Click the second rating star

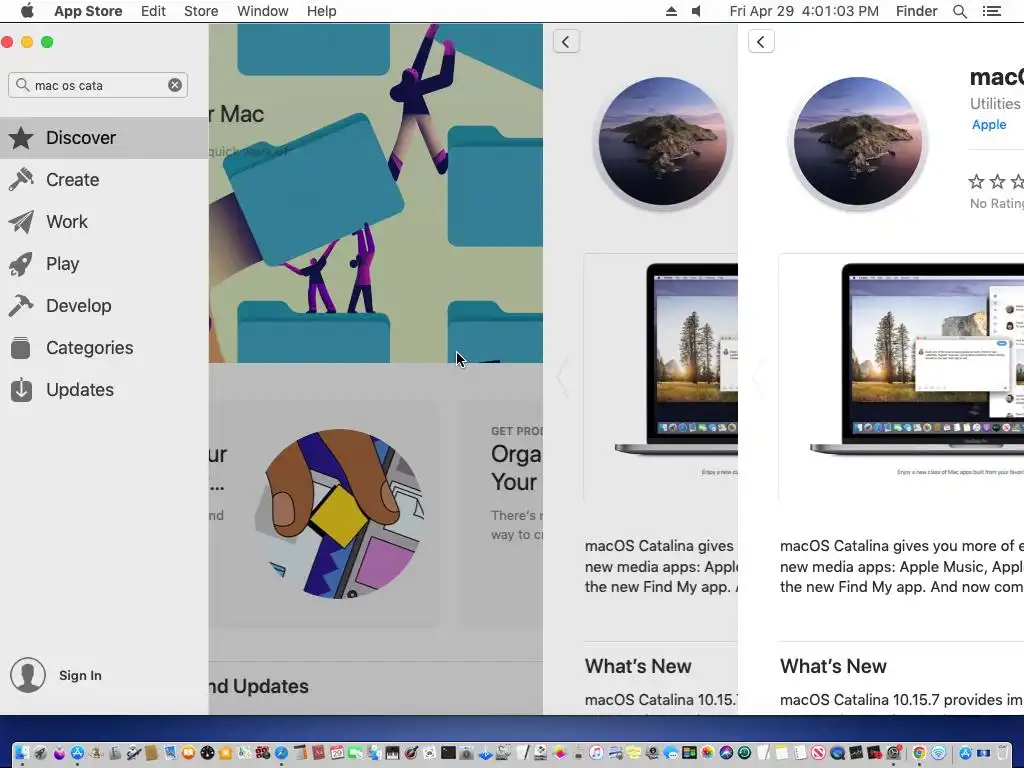tap(997, 181)
